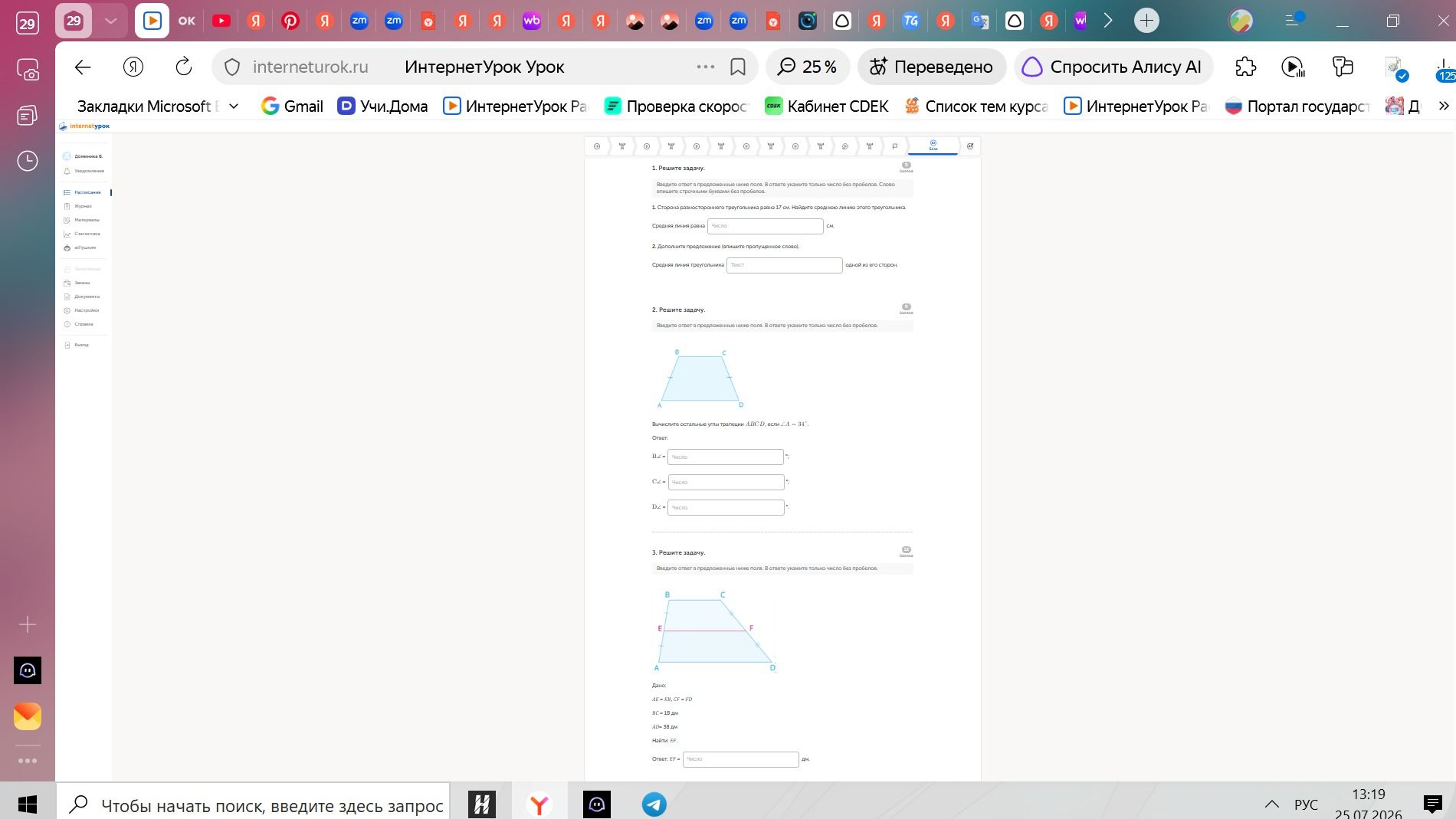Open the 25 % zoom control

[x=807, y=67]
